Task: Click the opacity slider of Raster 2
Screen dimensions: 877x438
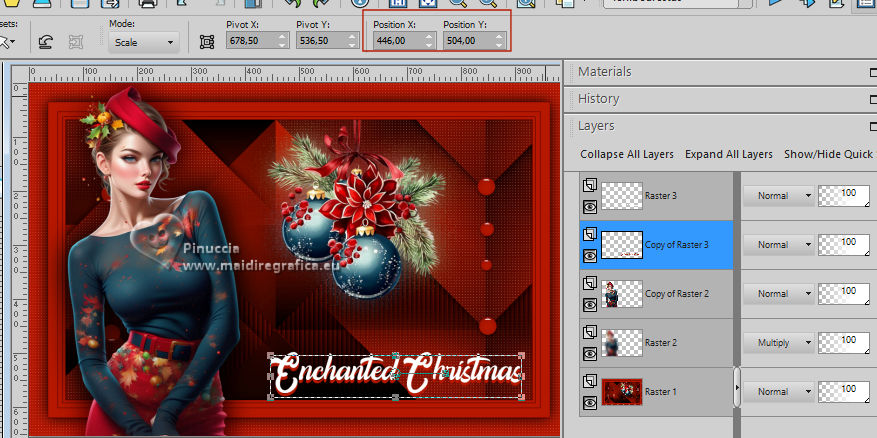Action: 844,343
